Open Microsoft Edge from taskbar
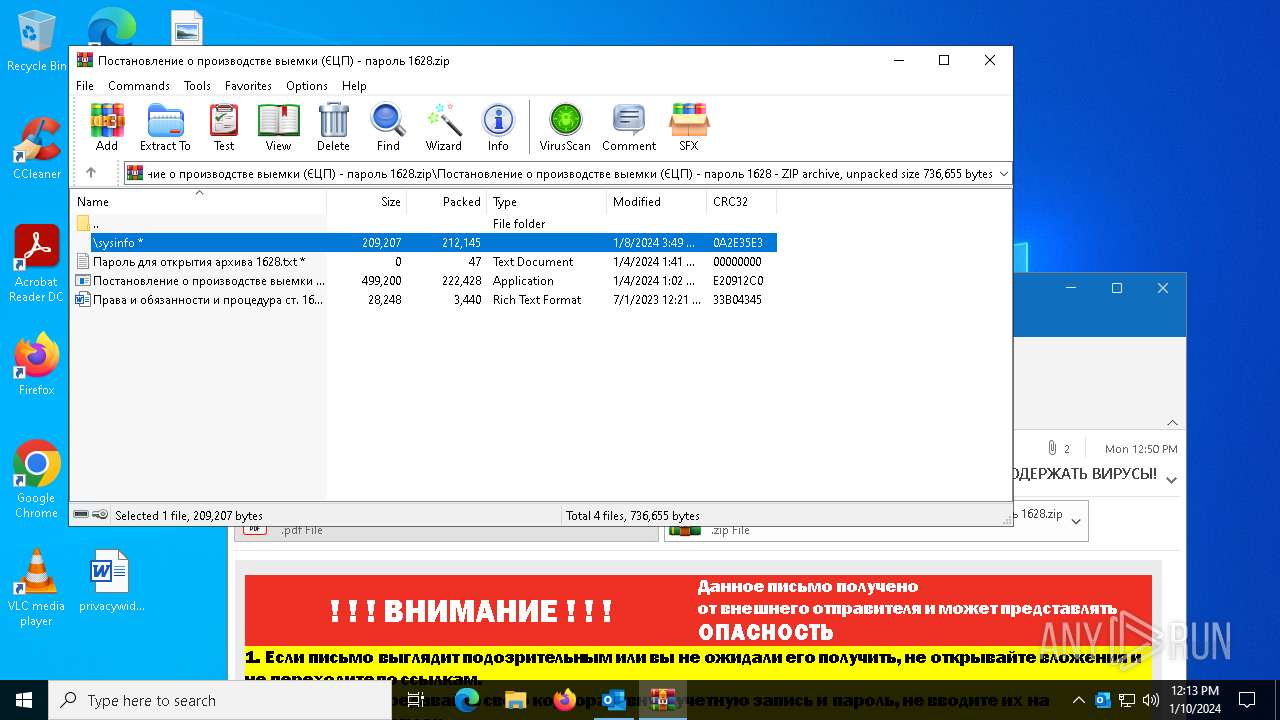The image size is (1280, 720). (x=467, y=700)
